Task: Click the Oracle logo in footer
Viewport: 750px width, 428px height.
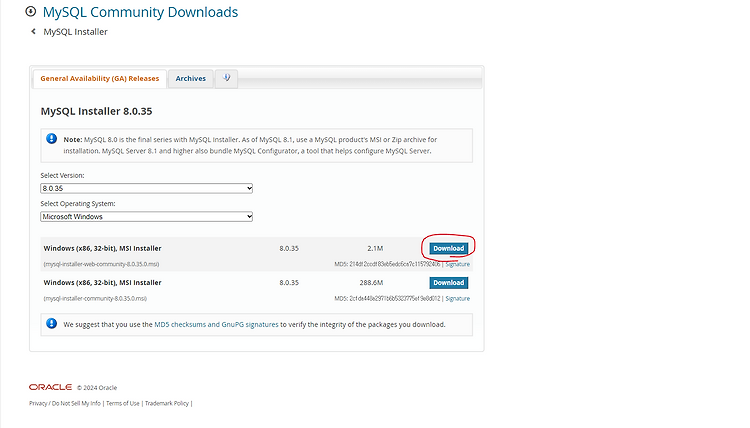Action: [x=50, y=387]
